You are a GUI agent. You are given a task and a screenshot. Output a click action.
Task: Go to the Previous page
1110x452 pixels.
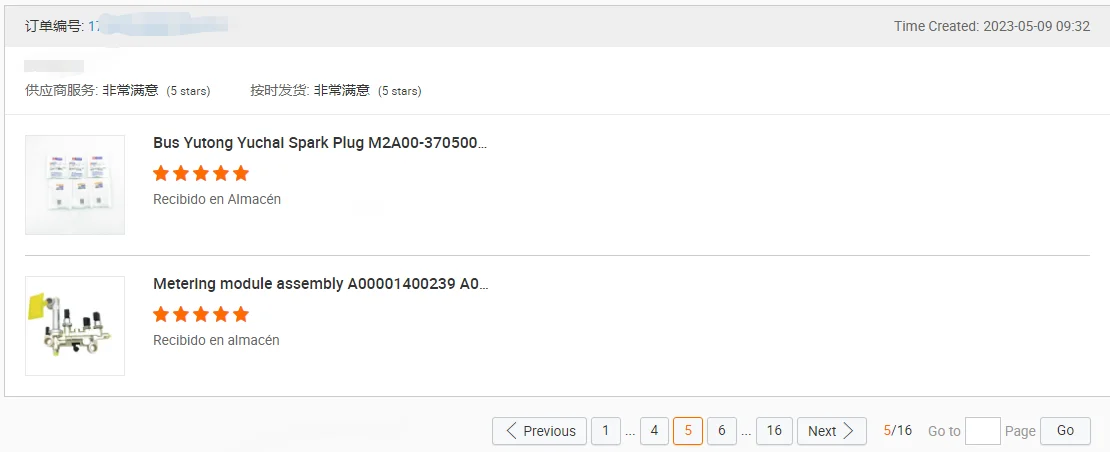(540, 431)
